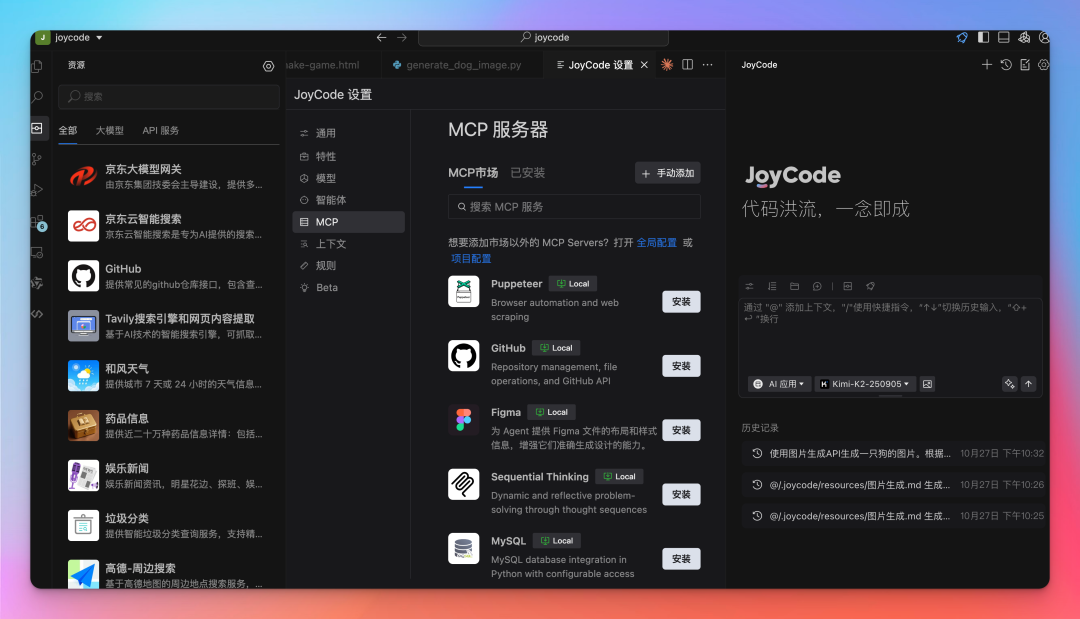Image resolution: width=1080 pixels, height=619 pixels.
Task: Open the Source Control branch icon
Action: (x=37, y=159)
